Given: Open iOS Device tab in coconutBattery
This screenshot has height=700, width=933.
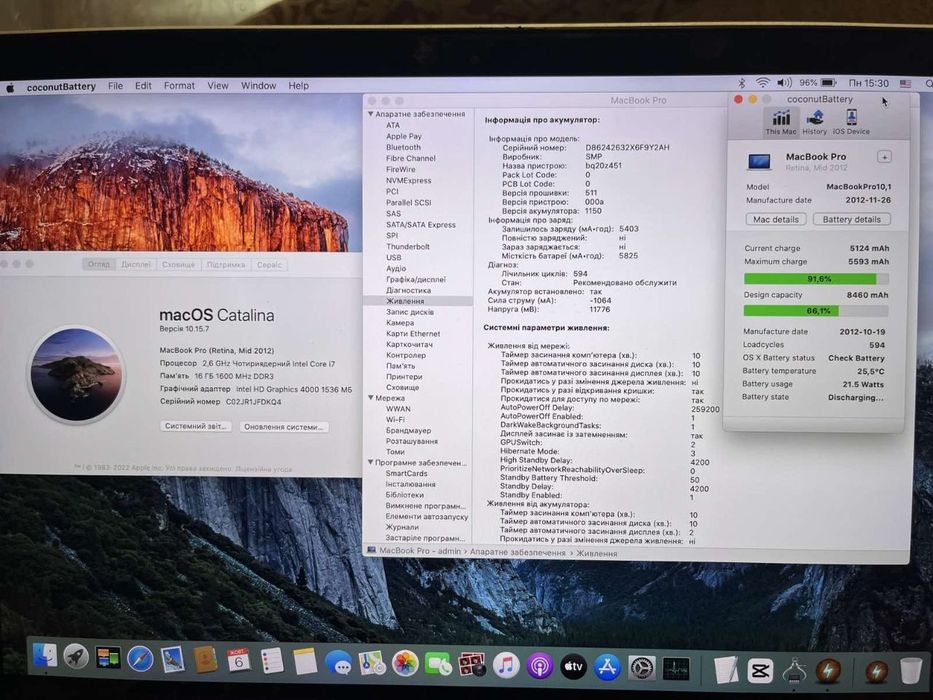Looking at the screenshot, I should tap(851, 122).
